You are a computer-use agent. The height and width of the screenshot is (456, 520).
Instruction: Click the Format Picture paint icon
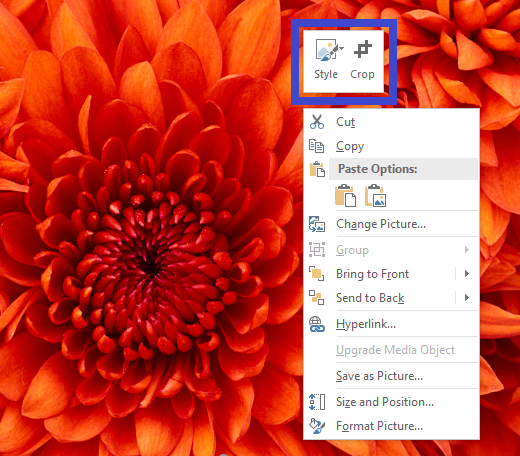pos(317,426)
